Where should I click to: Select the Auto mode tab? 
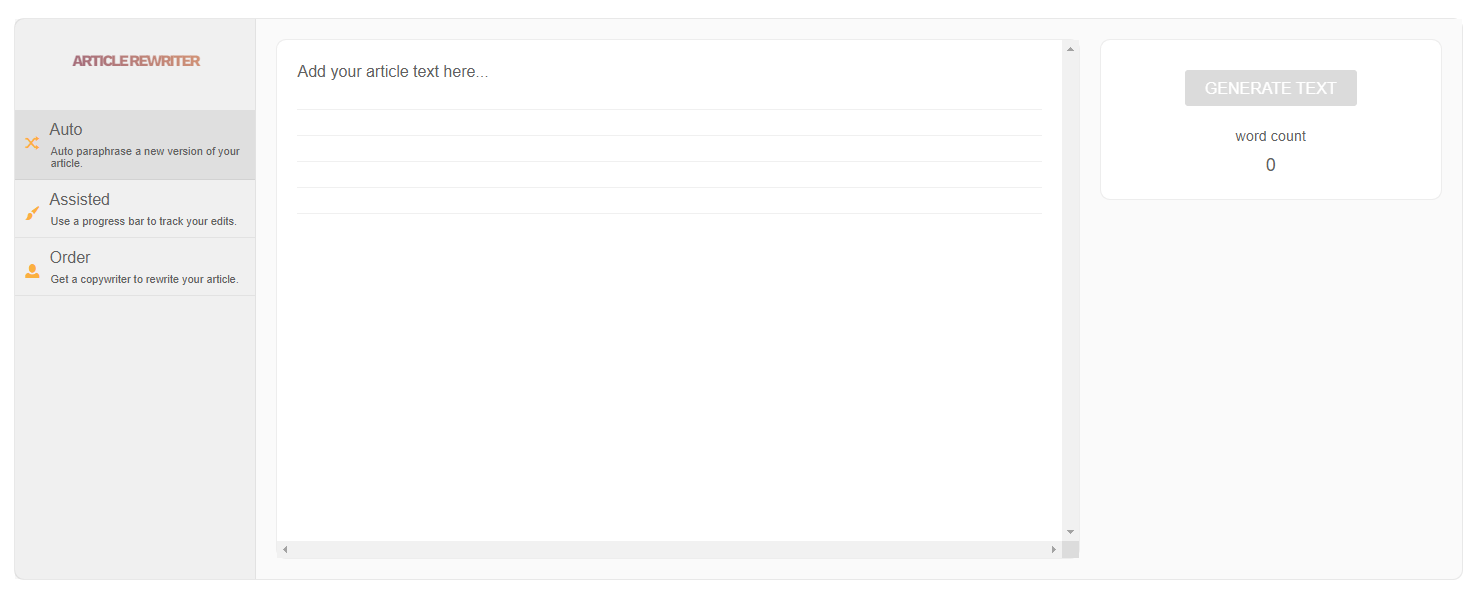tap(135, 145)
